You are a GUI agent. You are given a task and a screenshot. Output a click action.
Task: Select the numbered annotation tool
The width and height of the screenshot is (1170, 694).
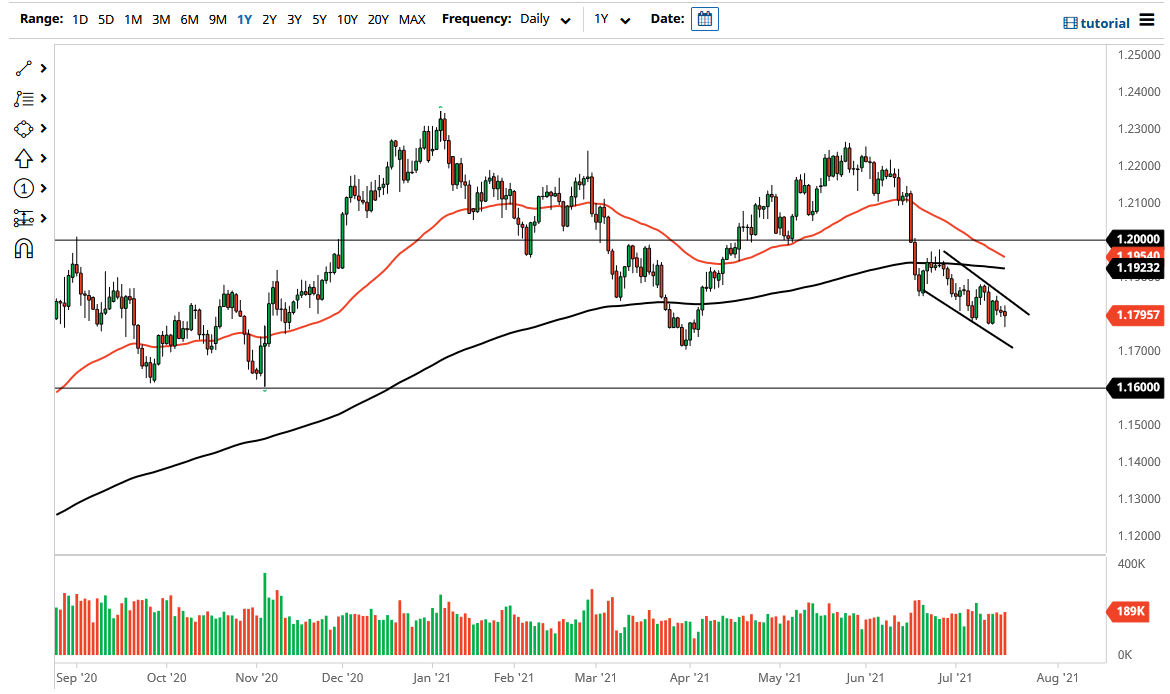pos(24,188)
